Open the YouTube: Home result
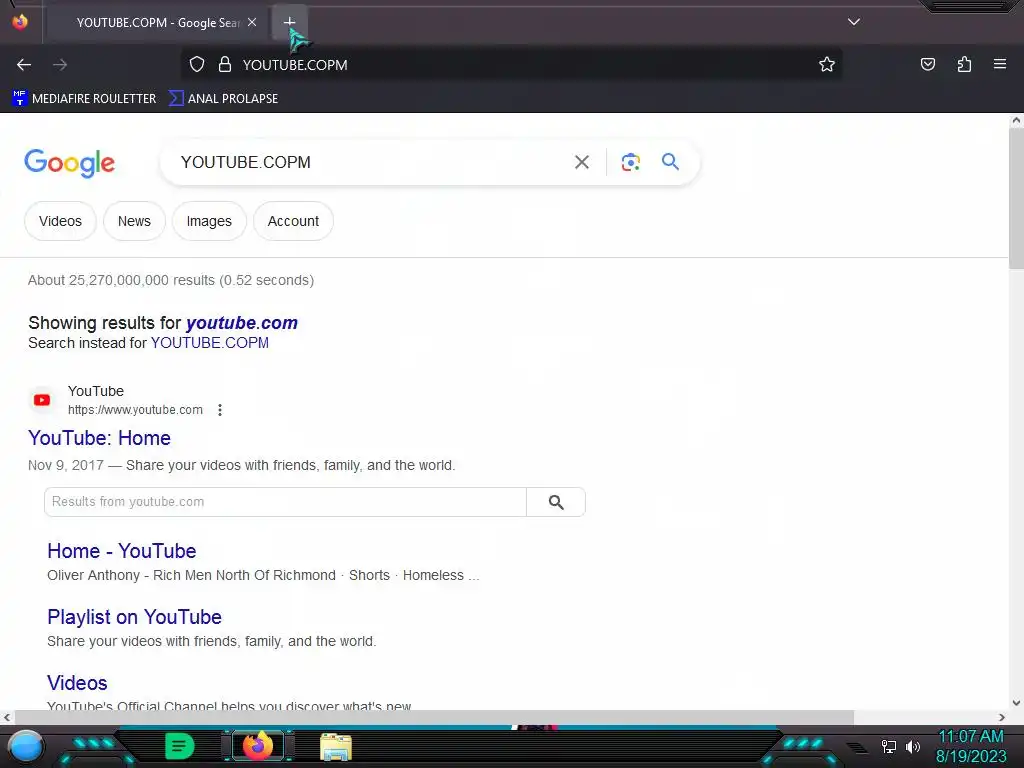Image resolution: width=1024 pixels, height=768 pixels. click(99, 438)
